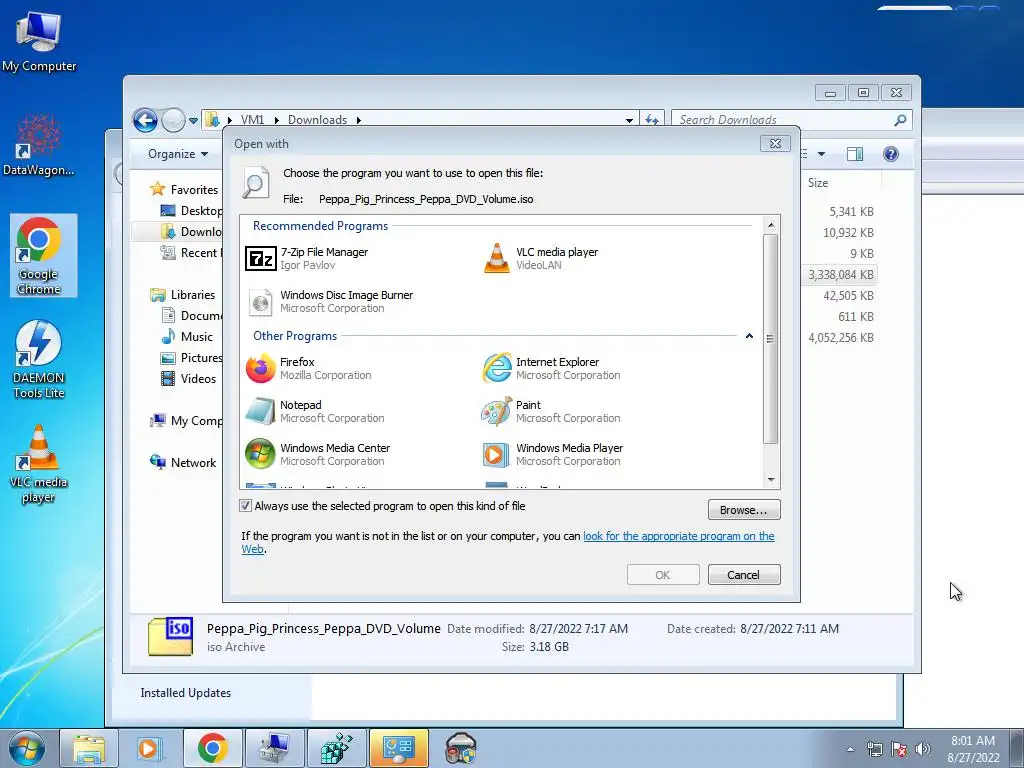The image size is (1024, 768).
Task: Open Windows Explorer from taskbar
Action: coord(89,748)
